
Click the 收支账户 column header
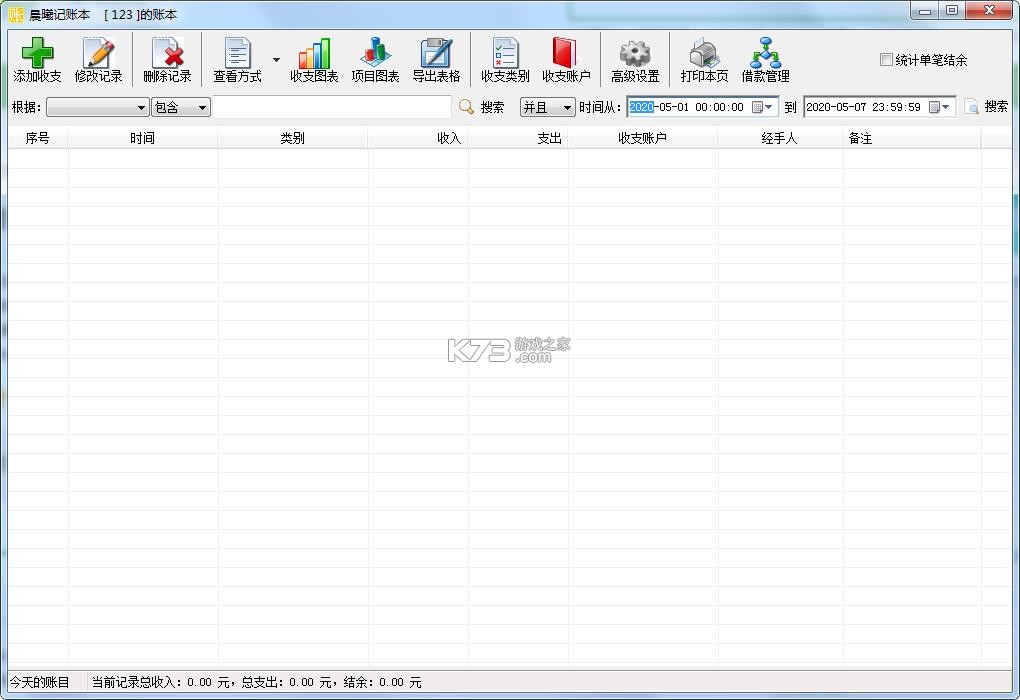643,138
